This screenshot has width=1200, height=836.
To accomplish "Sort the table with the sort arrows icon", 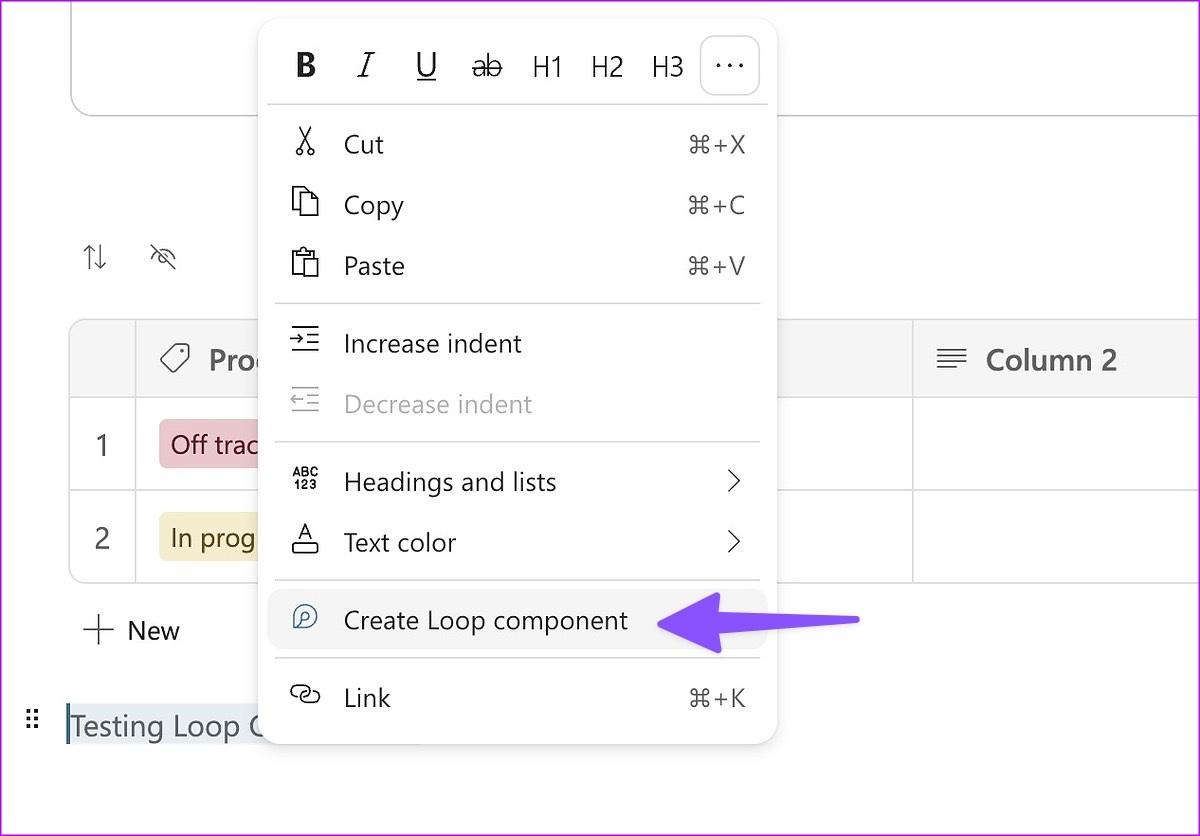I will click(x=95, y=258).
